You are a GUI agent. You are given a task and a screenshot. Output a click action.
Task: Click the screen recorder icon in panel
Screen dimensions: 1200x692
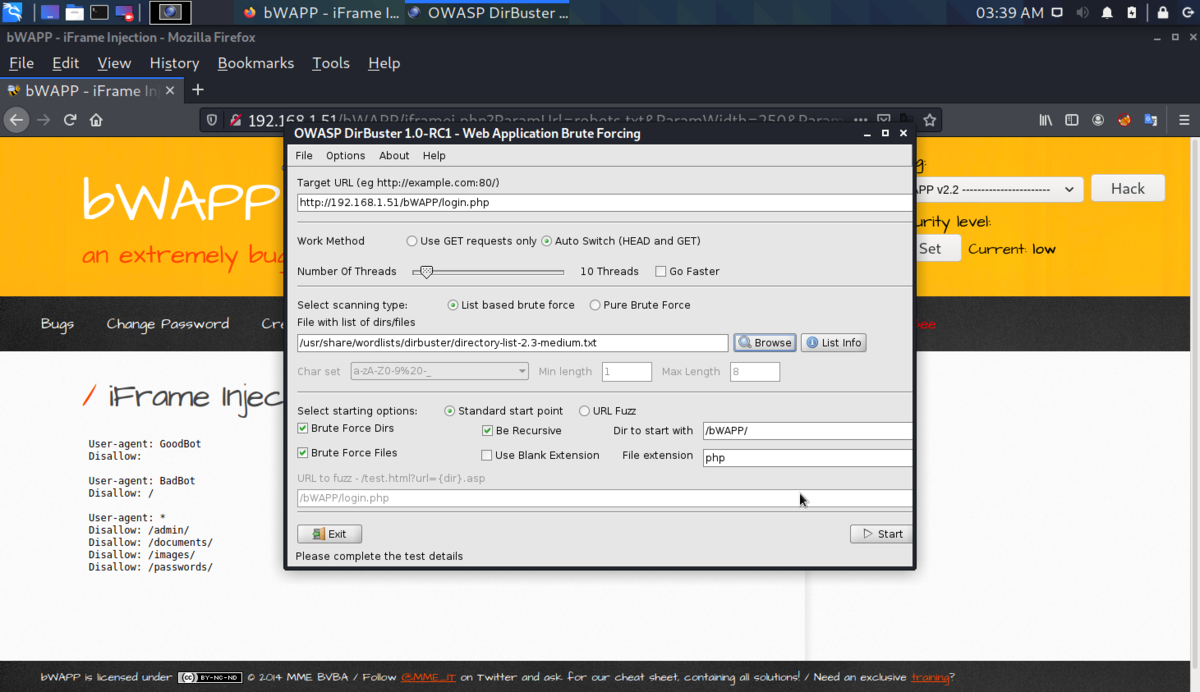point(124,13)
